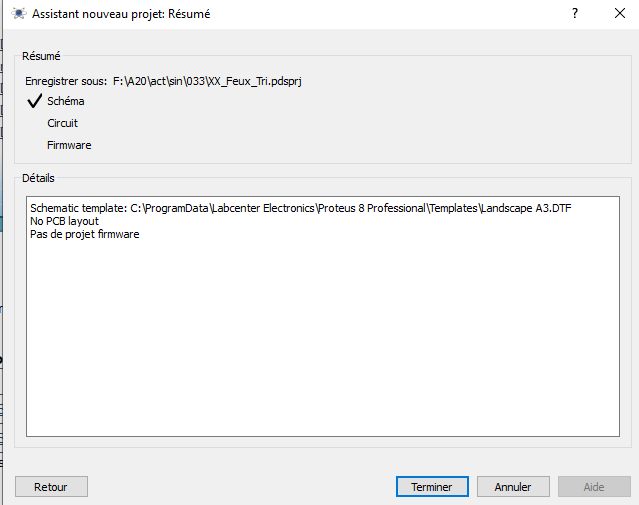639x505 pixels.
Task: Select the Firmware entry in summary
Action: point(69,145)
